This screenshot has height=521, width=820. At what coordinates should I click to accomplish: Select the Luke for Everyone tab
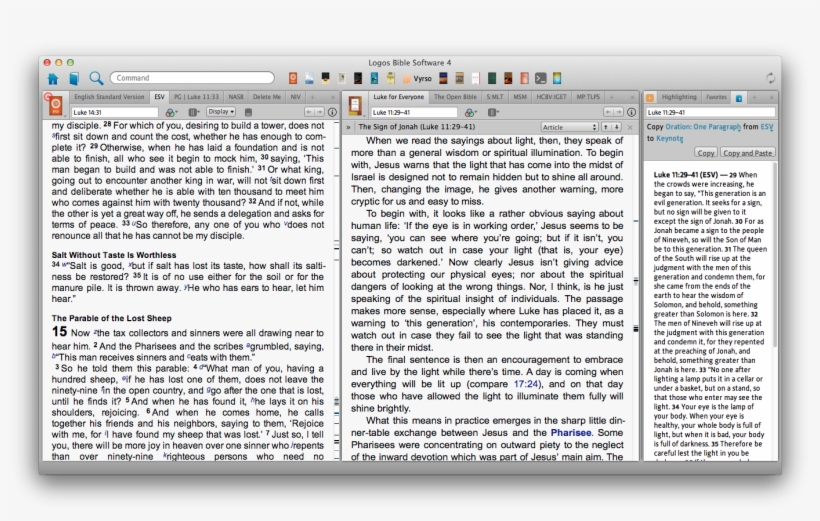coord(398,97)
